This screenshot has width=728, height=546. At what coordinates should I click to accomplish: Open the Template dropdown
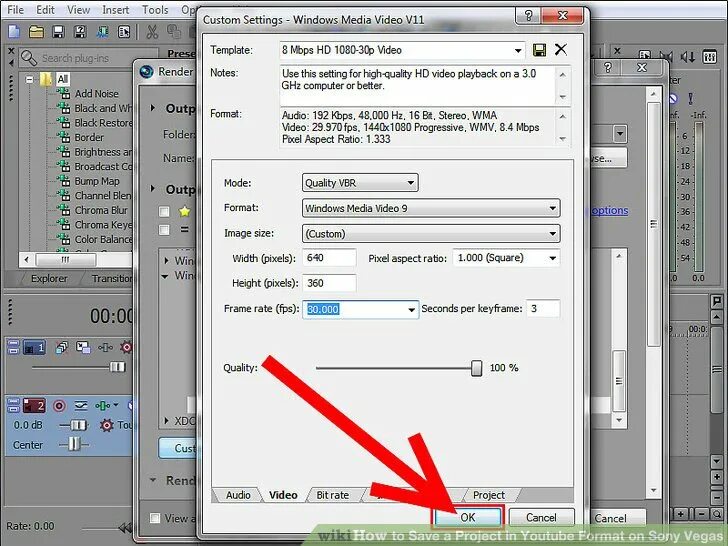518,50
